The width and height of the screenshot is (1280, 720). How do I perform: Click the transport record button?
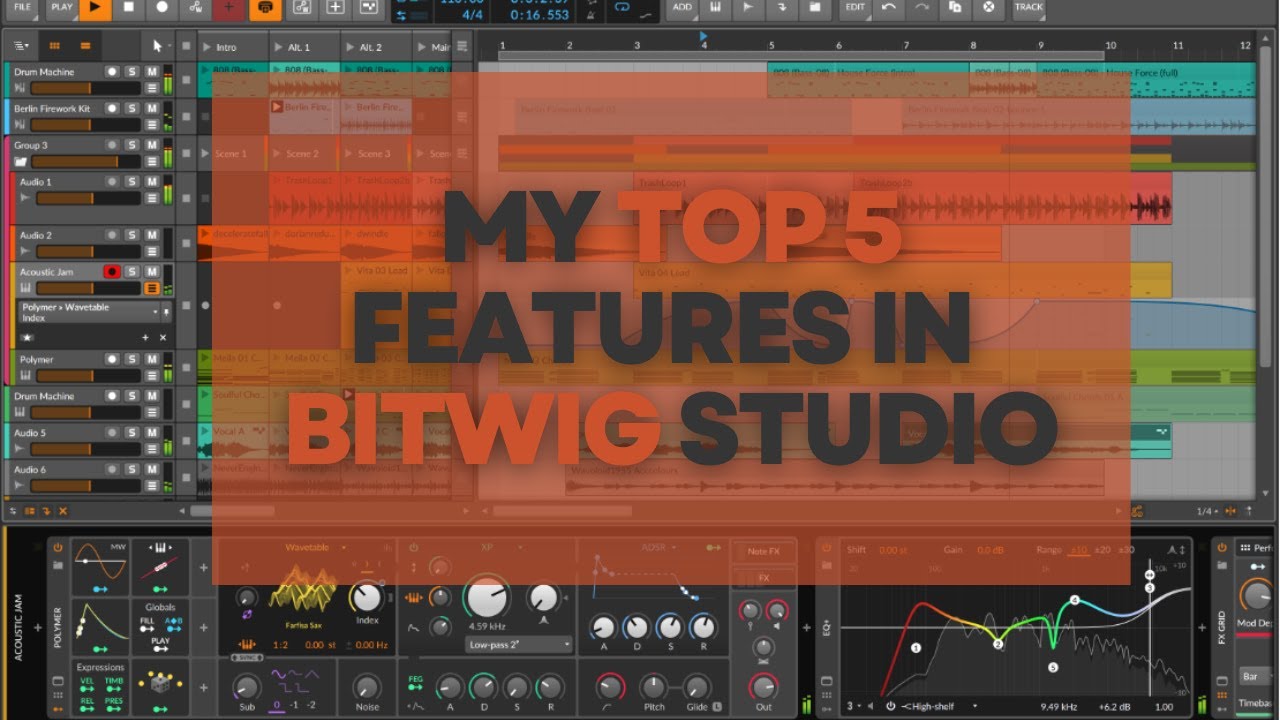pyautogui.click(x=162, y=8)
